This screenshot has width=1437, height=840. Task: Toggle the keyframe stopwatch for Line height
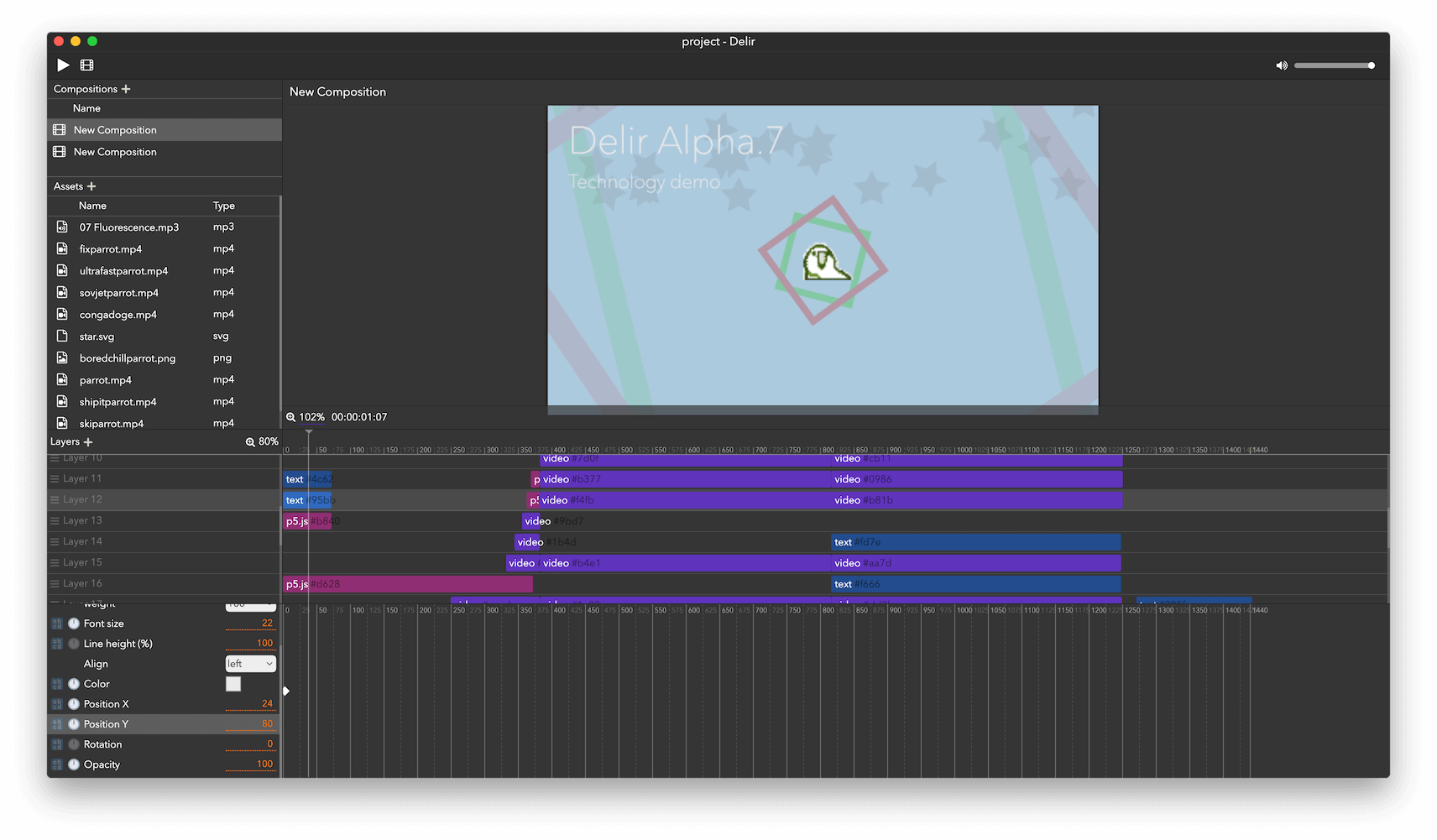74,644
